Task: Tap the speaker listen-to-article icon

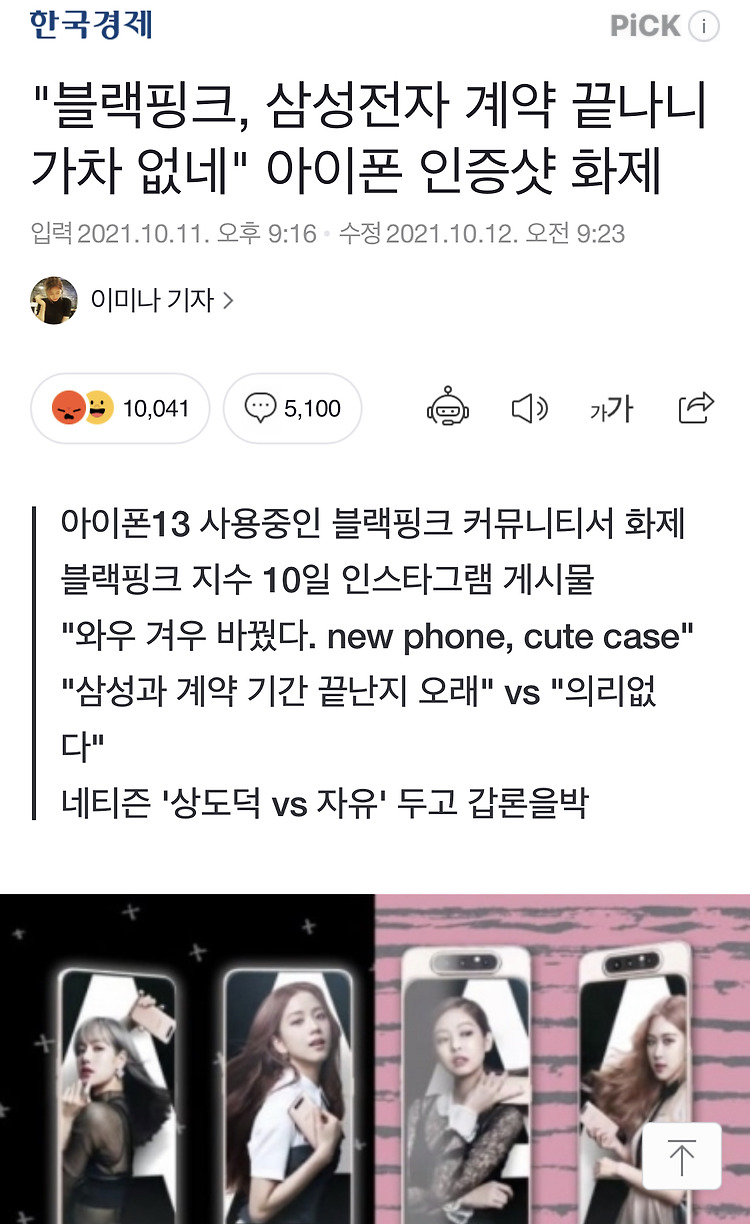Action: [x=529, y=408]
